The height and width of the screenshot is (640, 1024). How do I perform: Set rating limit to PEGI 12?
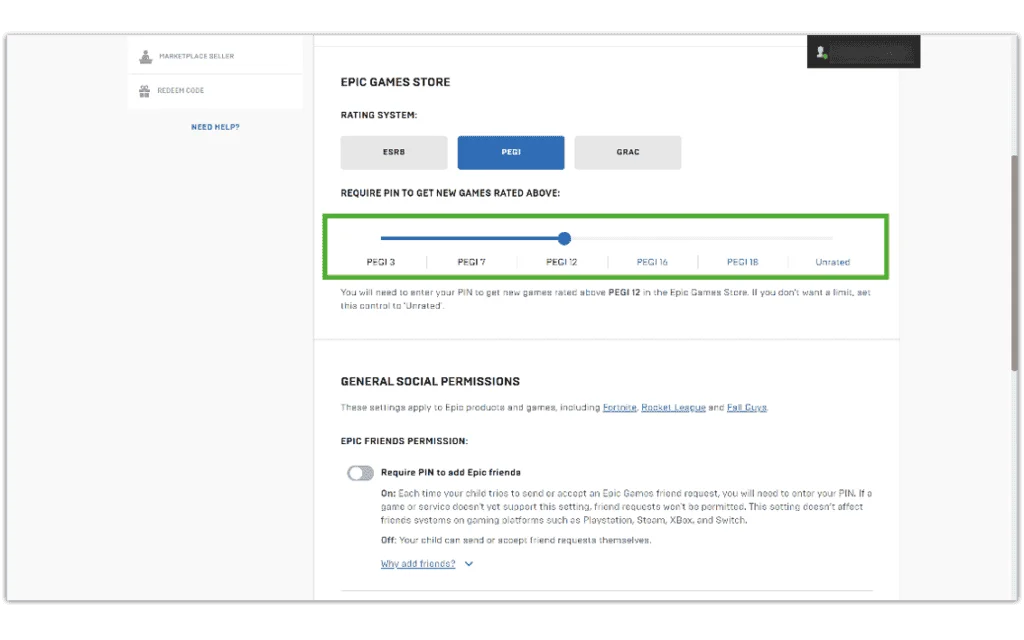[x=562, y=262]
